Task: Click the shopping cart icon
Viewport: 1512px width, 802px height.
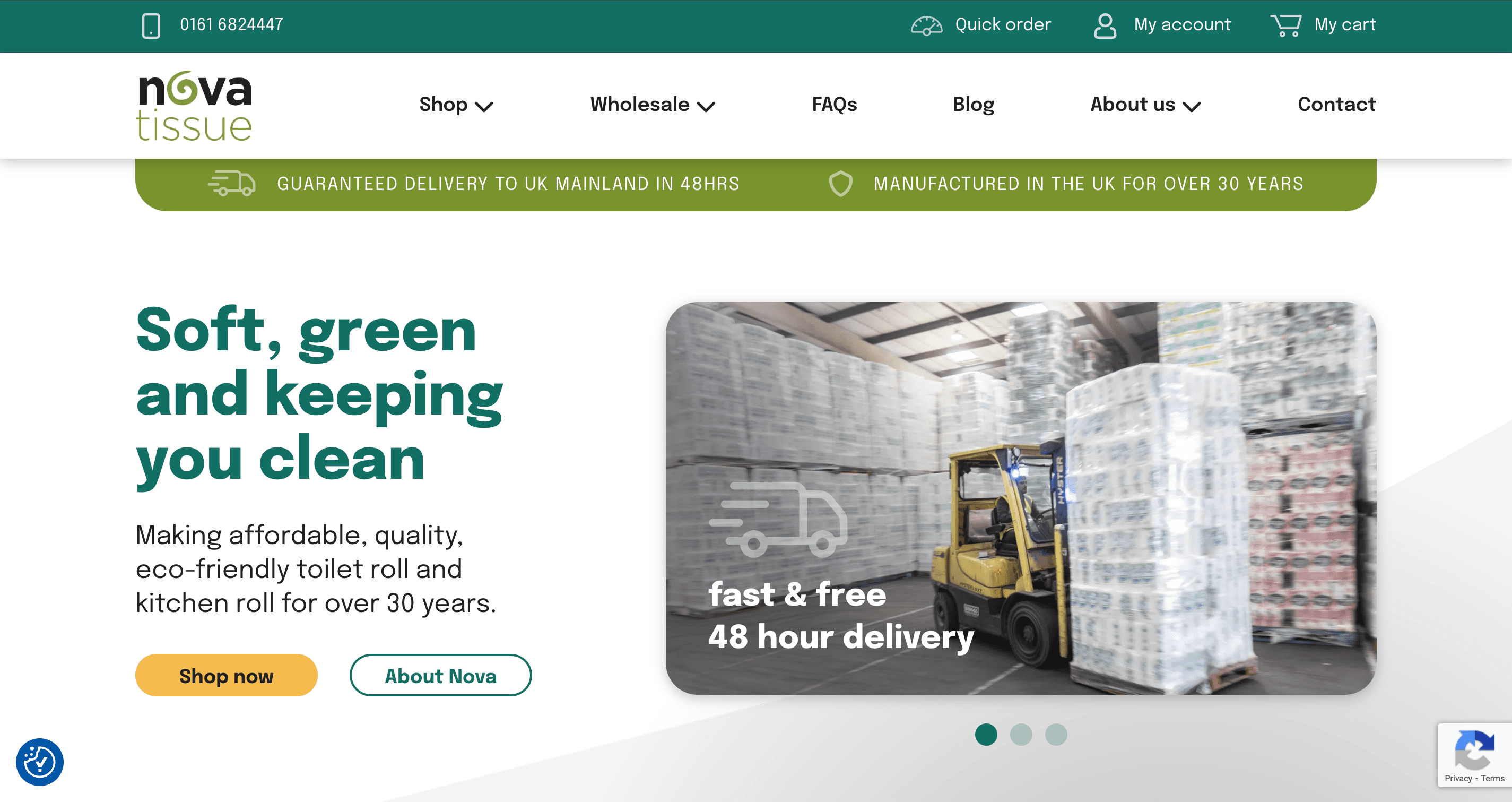Action: pyautogui.click(x=1285, y=25)
